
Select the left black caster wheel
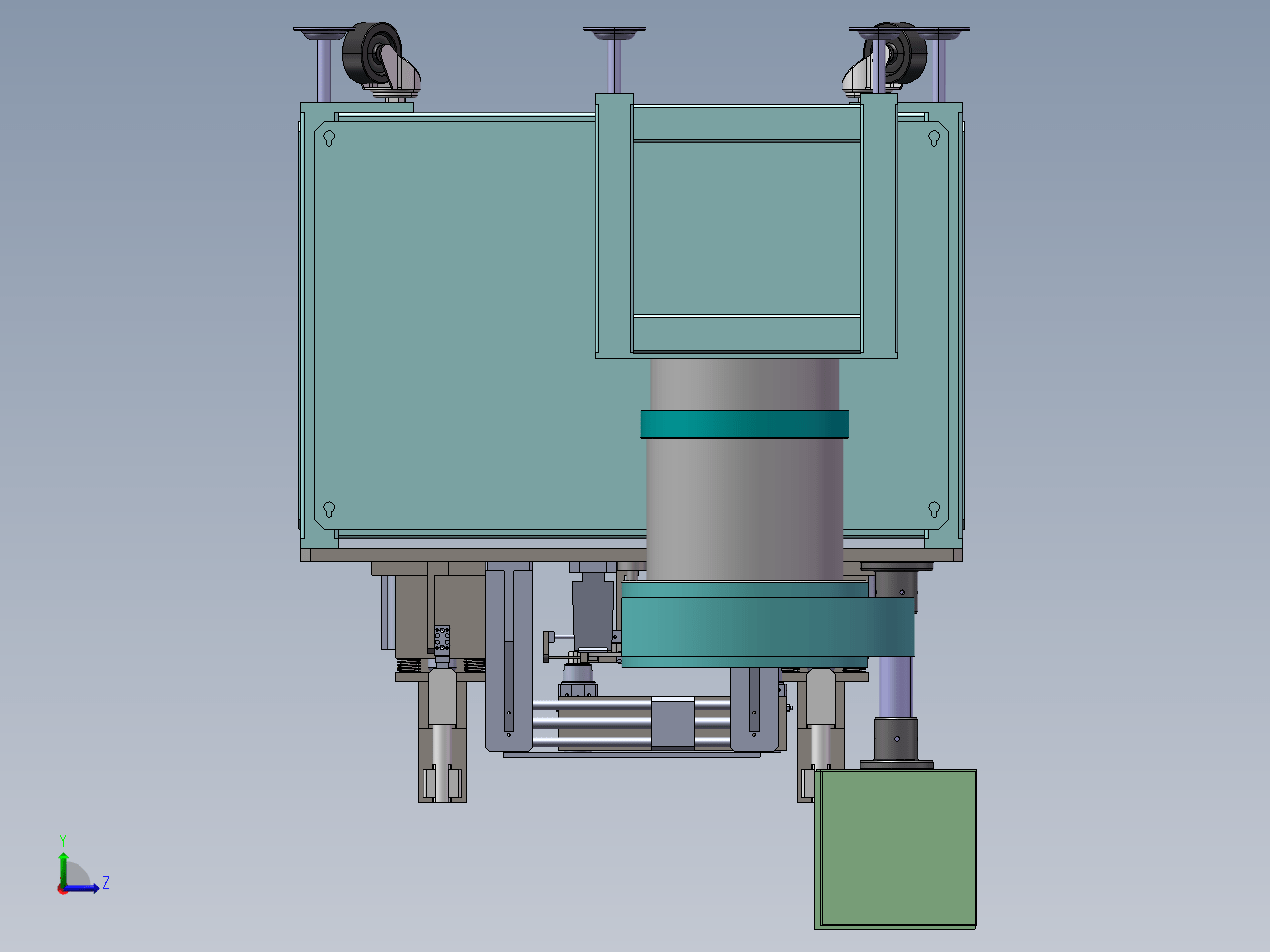coord(373,56)
